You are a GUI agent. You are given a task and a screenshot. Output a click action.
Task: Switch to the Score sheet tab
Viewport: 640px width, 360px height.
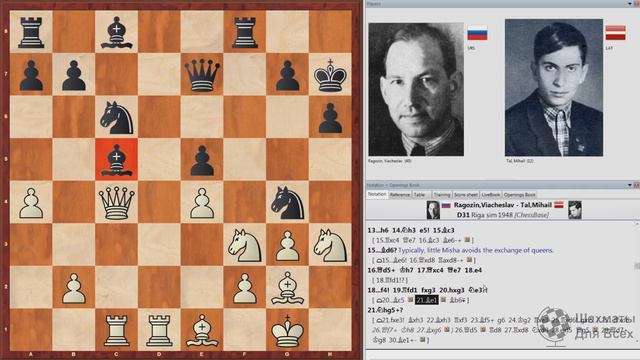(x=466, y=195)
